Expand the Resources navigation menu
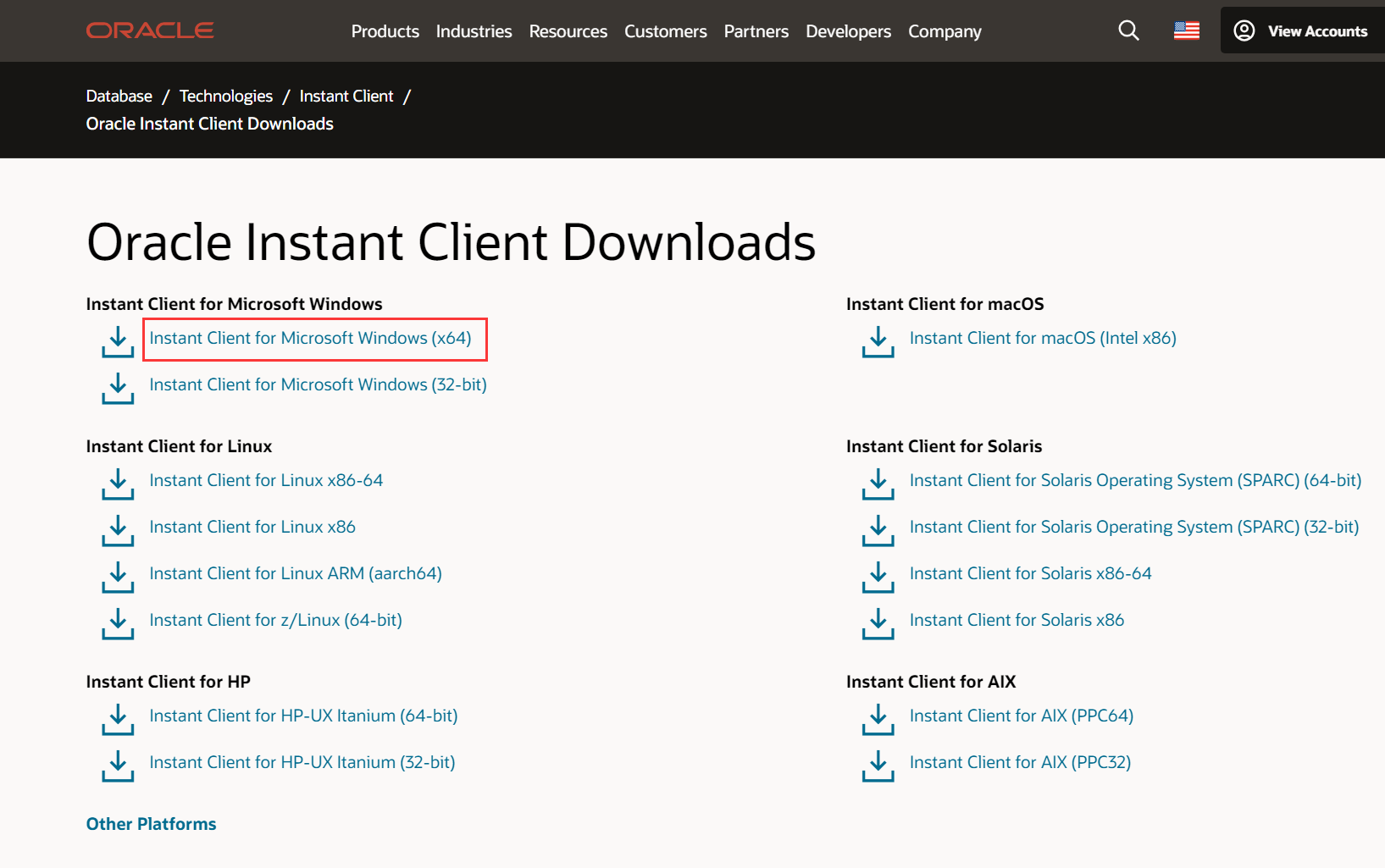This screenshot has width=1385, height=868. coord(568,31)
